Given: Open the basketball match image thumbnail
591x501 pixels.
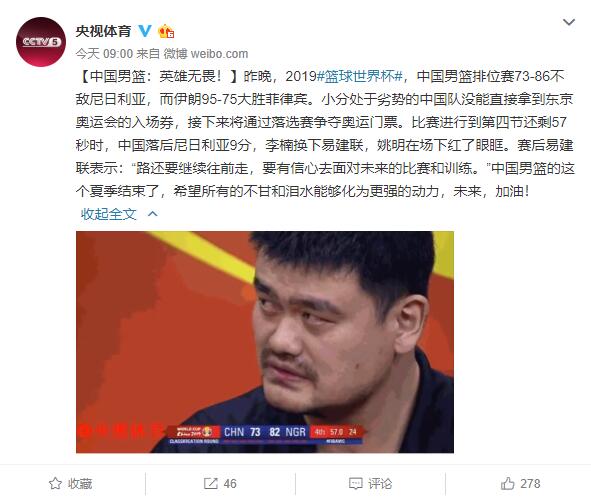Looking at the screenshot, I should [x=265, y=342].
